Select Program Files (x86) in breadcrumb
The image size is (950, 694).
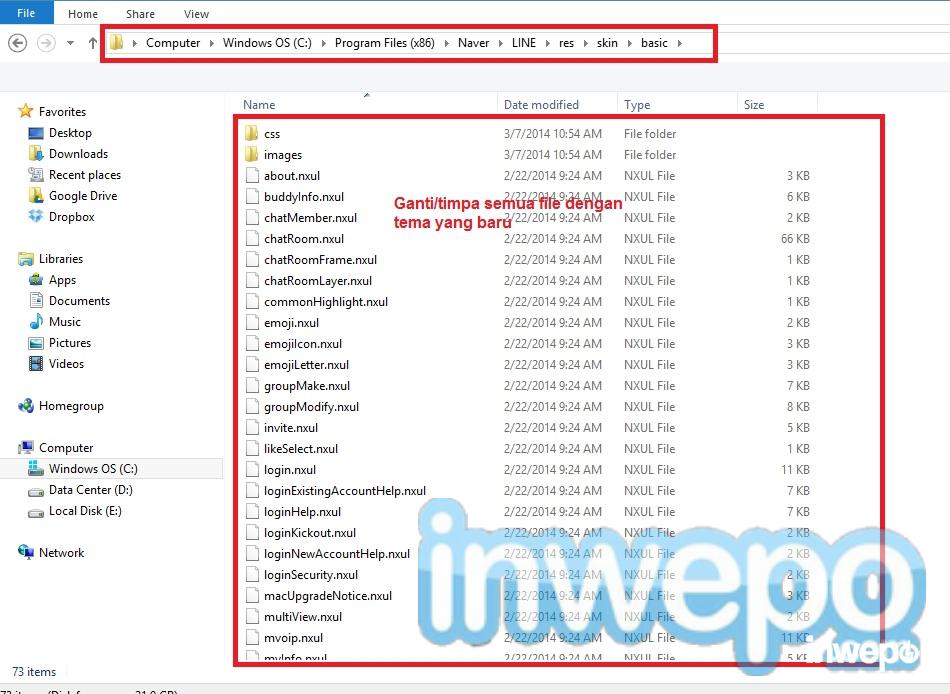point(385,43)
